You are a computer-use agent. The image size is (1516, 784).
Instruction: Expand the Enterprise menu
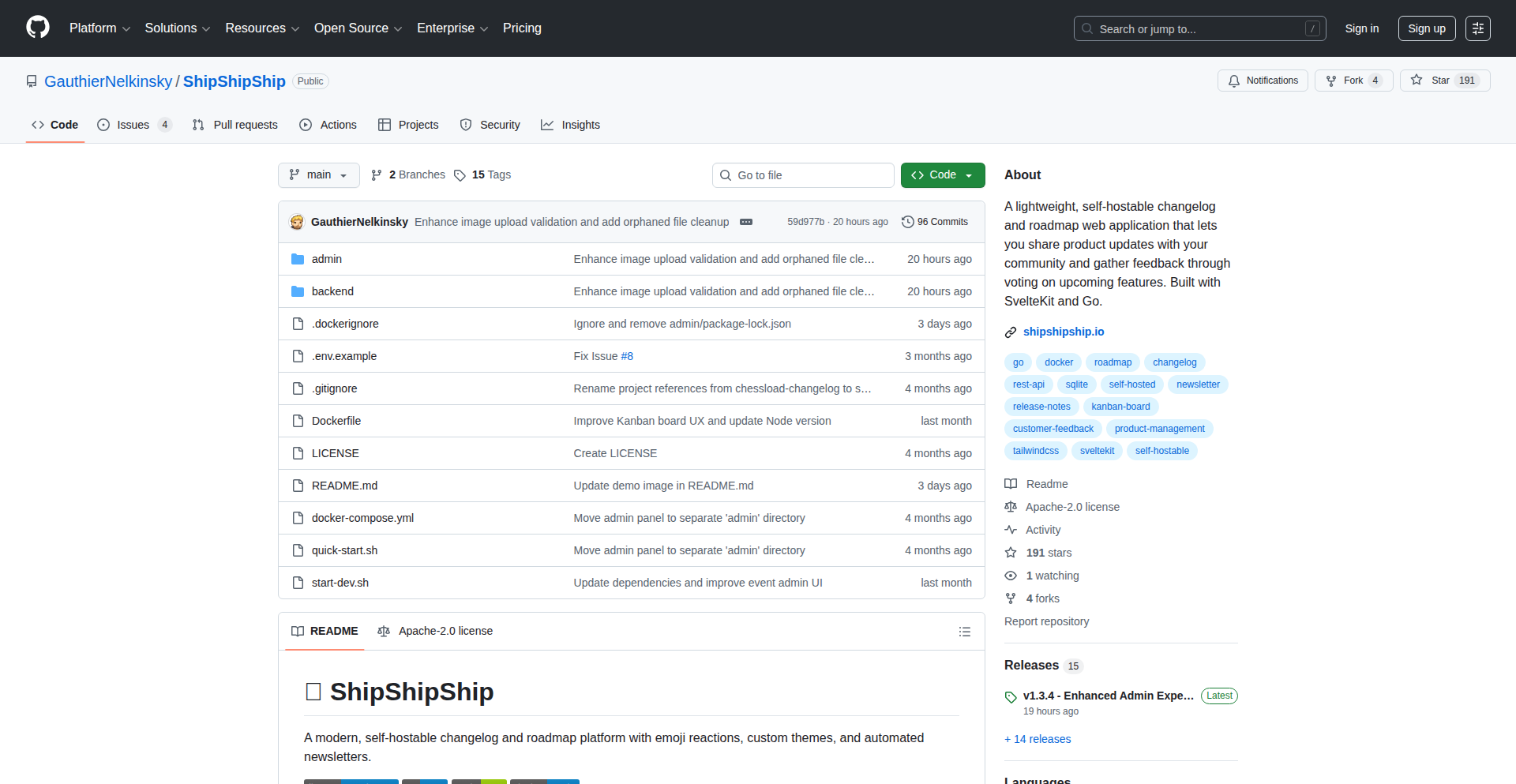[452, 28]
